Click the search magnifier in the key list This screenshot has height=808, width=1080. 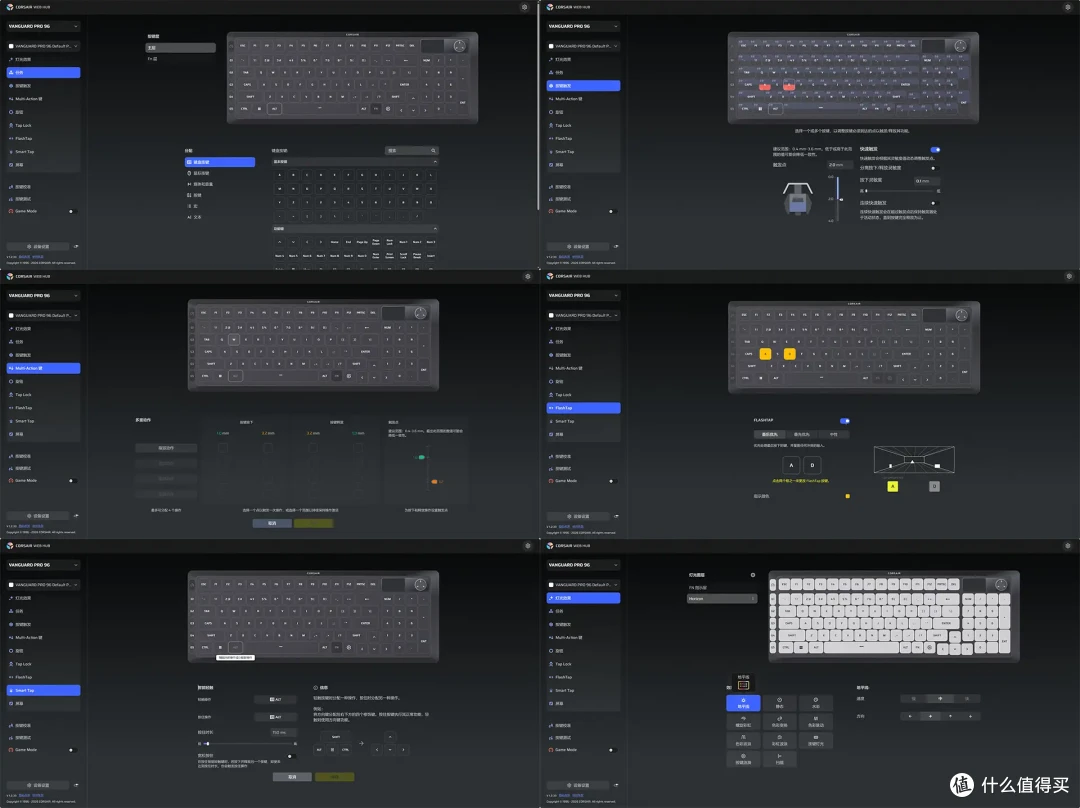pyautogui.click(x=433, y=150)
